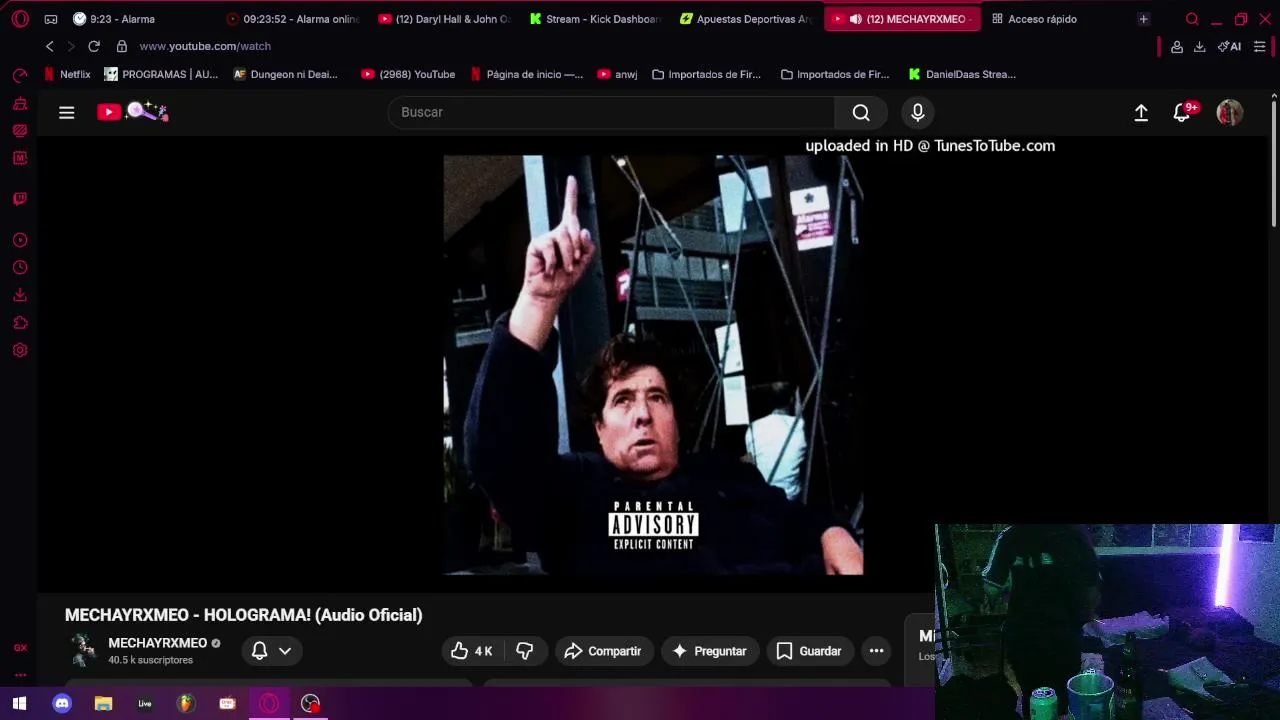Open the PROGRAMAS | AU... bookmark

click(x=161, y=74)
